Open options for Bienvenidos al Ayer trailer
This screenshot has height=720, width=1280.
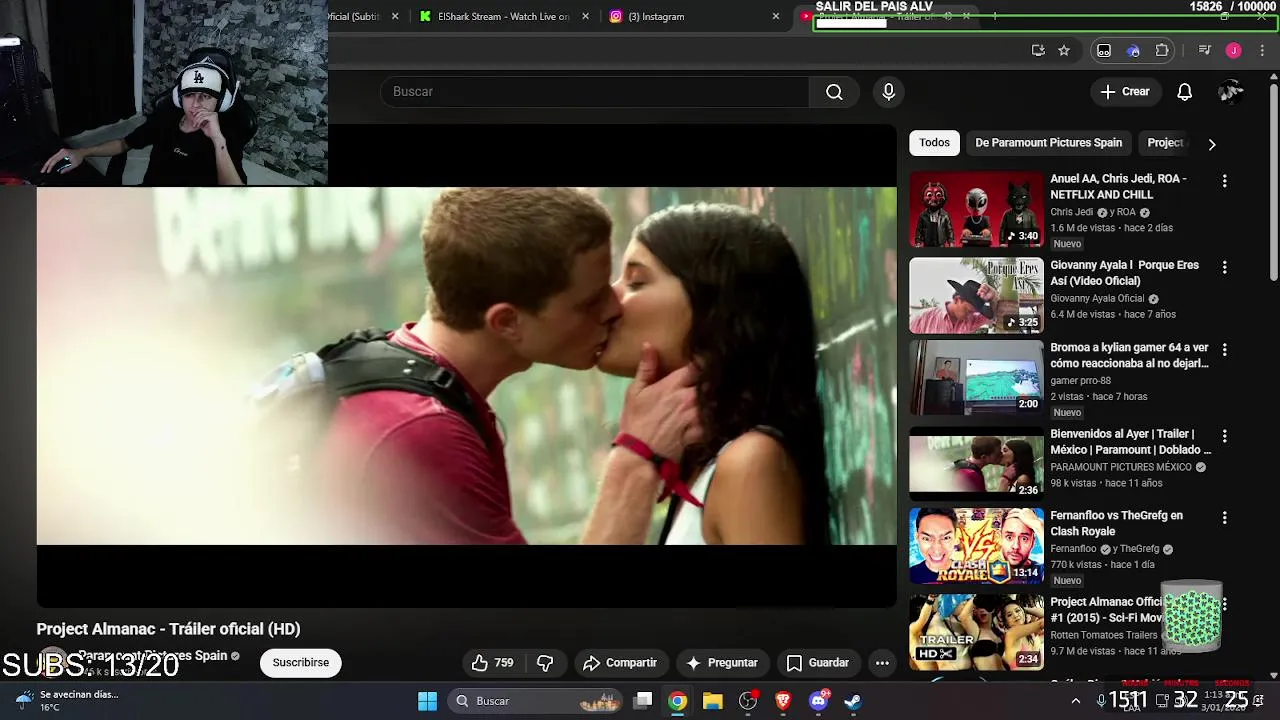point(1224,437)
